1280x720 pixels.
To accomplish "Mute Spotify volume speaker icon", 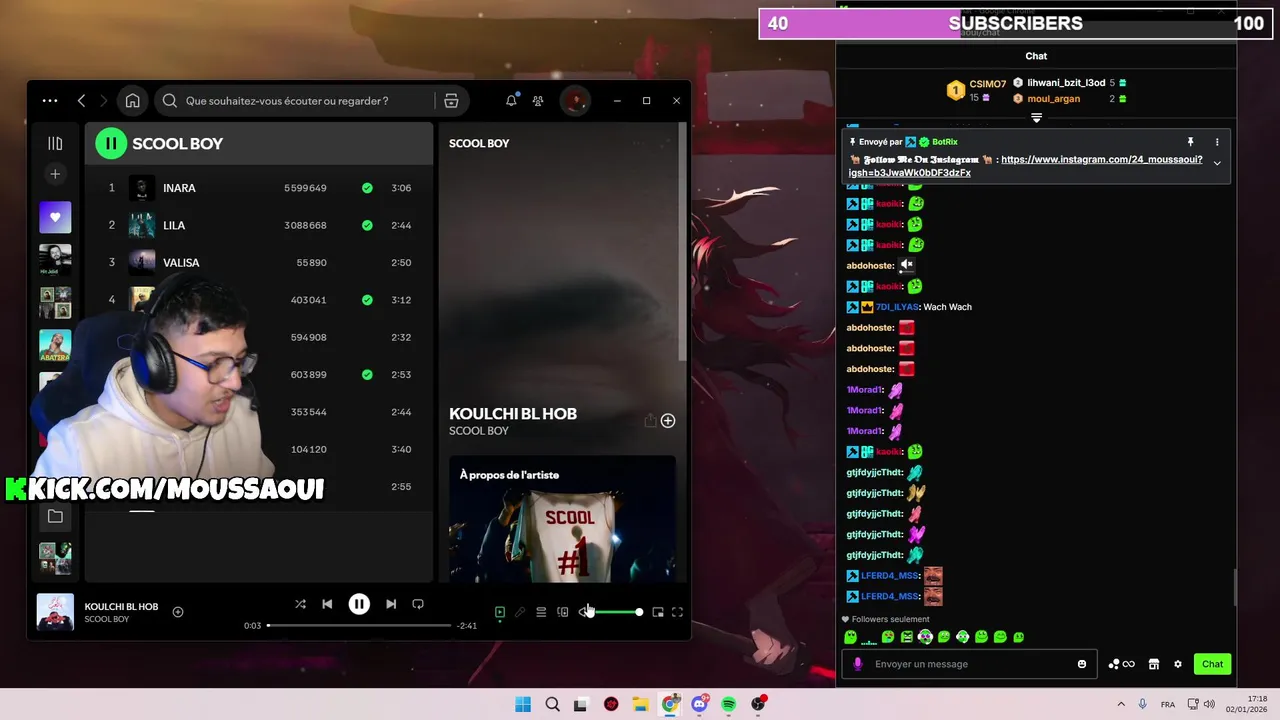I will [584, 612].
